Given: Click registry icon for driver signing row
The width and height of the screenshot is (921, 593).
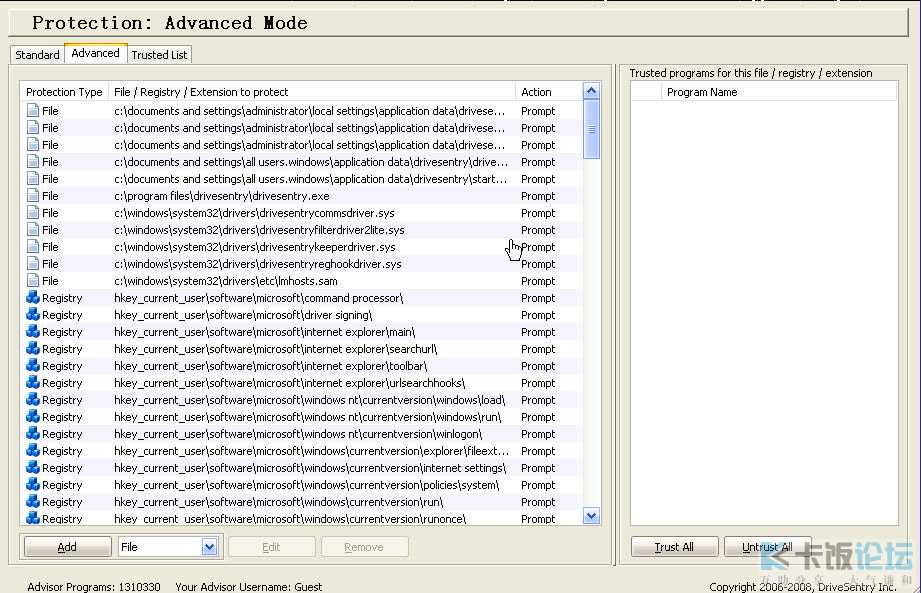Looking at the screenshot, I should click(33, 315).
